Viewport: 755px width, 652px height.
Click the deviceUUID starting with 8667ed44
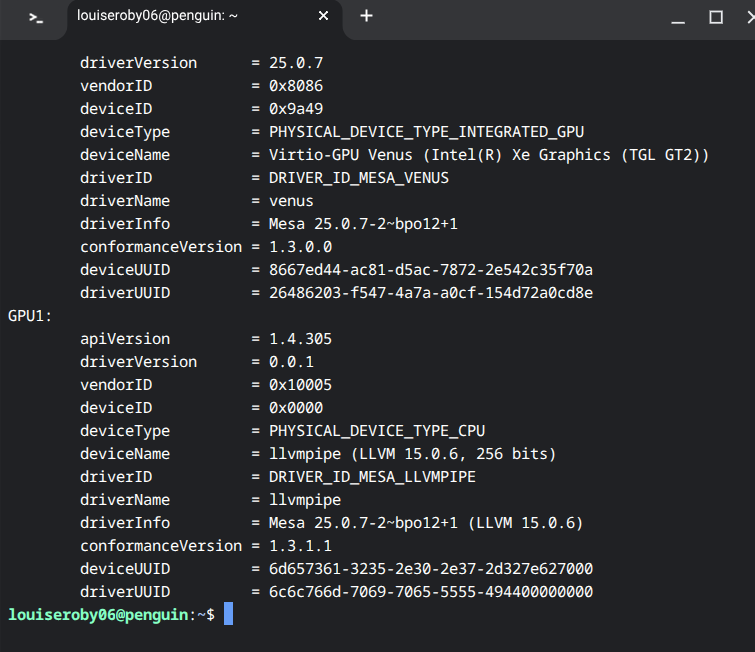tap(431, 270)
